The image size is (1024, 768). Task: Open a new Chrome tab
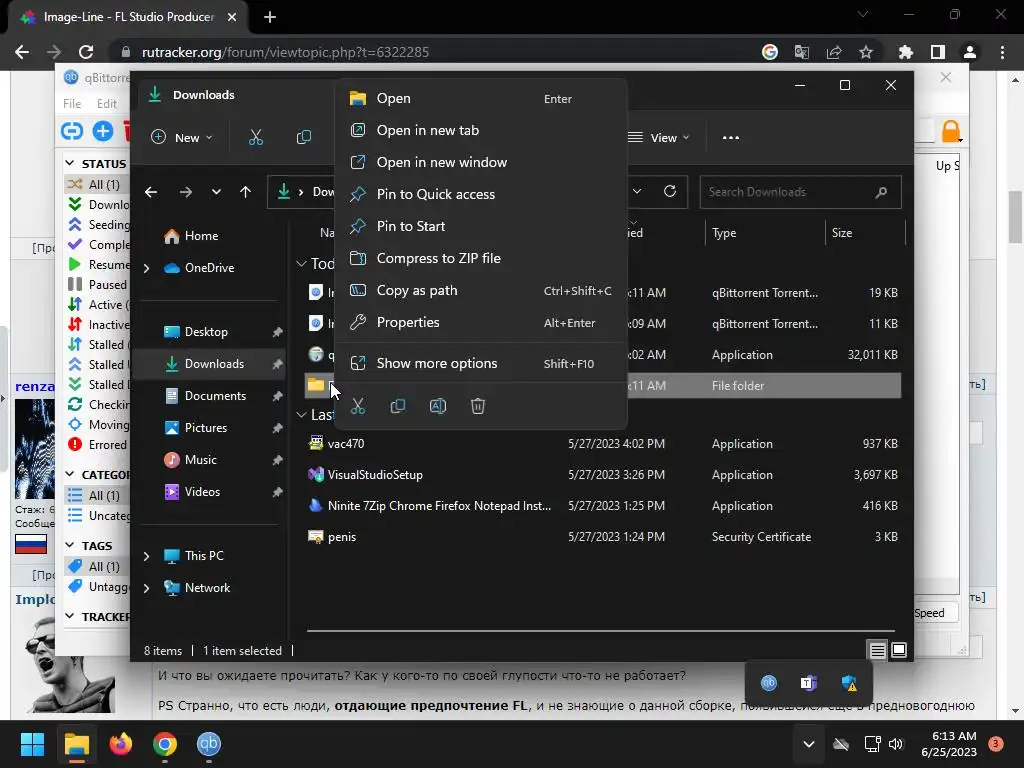click(x=270, y=17)
